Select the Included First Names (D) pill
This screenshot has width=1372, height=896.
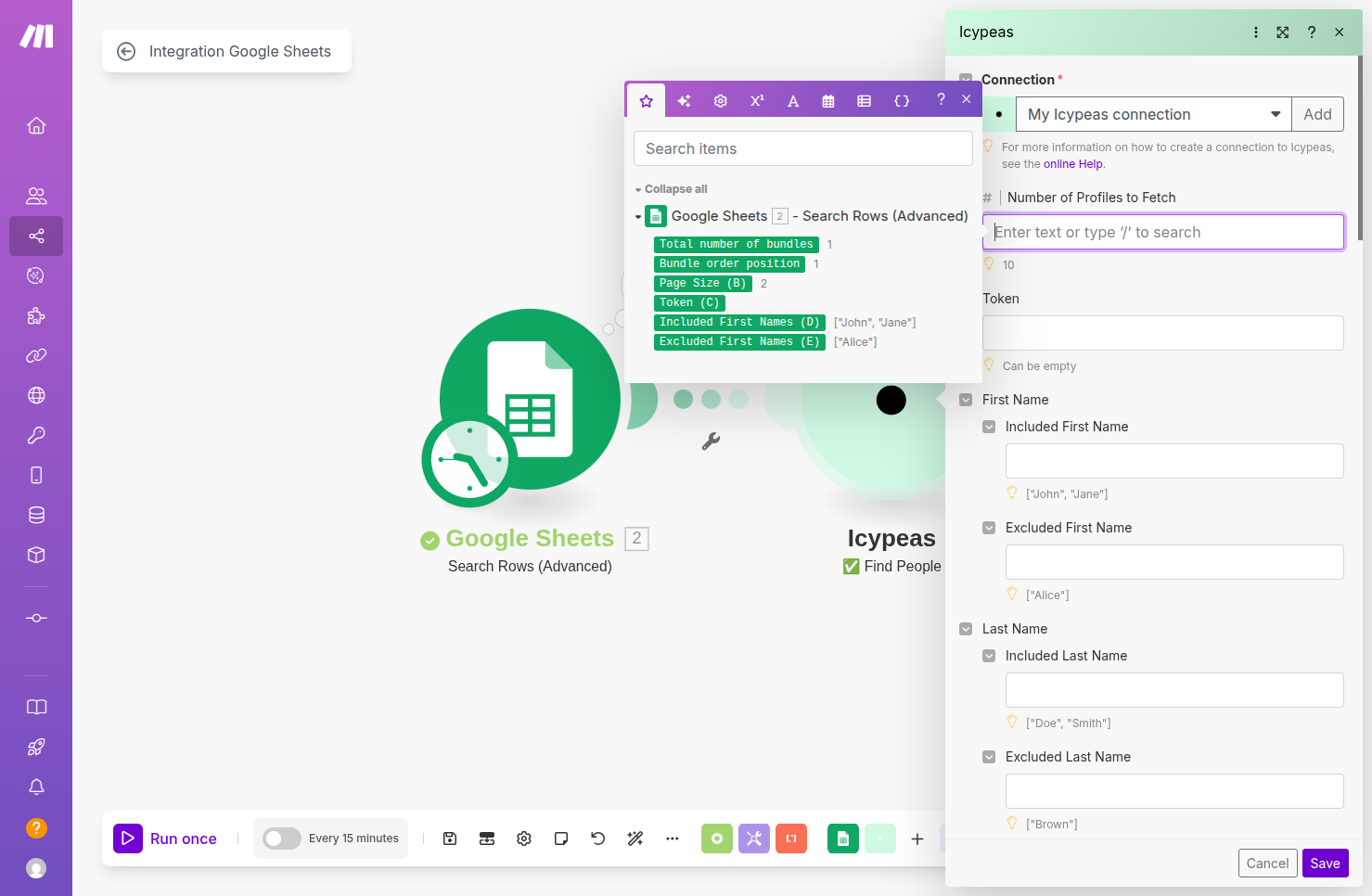pyautogui.click(x=739, y=322)
